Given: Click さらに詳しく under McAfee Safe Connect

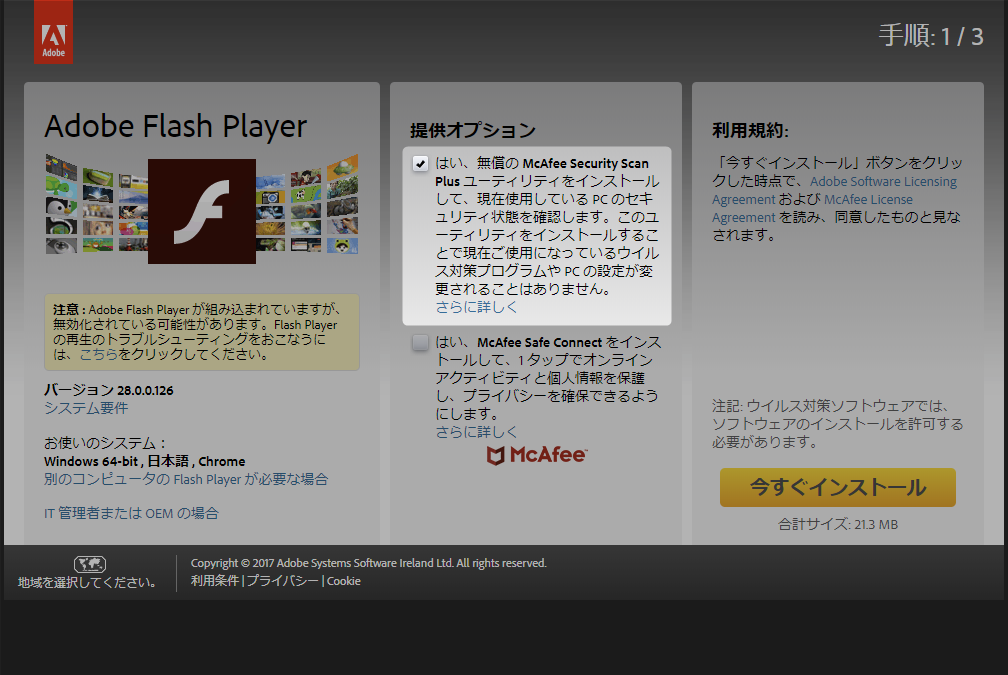Looking at the screenshot, I should pos(477,432).
